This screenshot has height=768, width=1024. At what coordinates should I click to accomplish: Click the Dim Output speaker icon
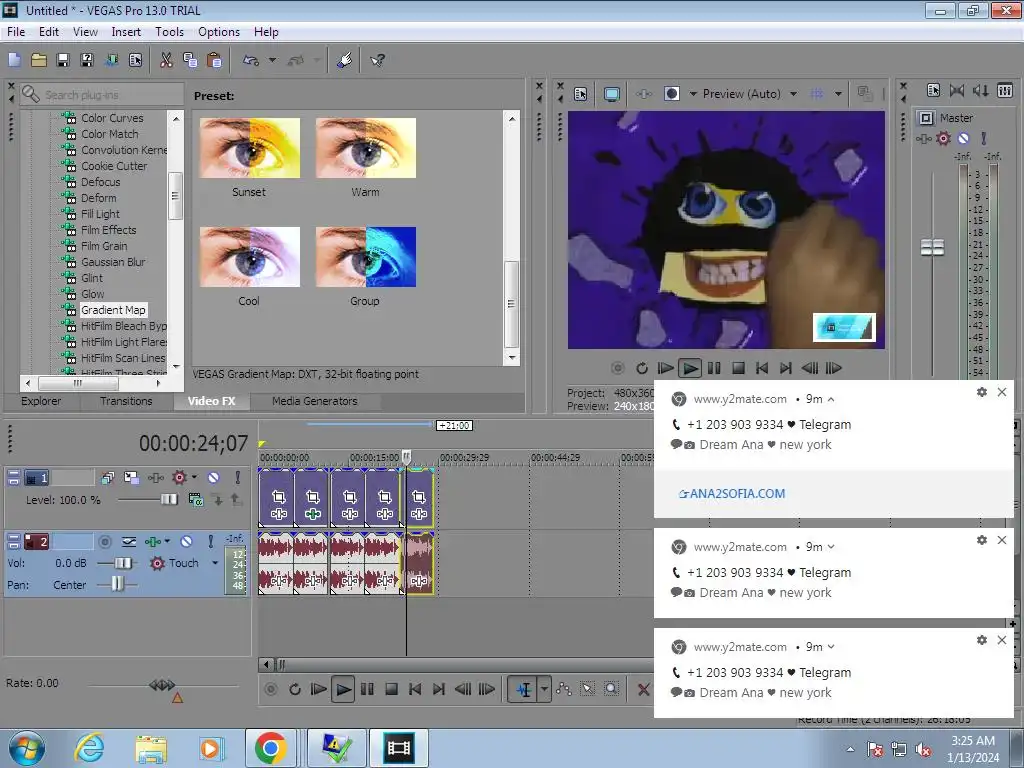980,91
